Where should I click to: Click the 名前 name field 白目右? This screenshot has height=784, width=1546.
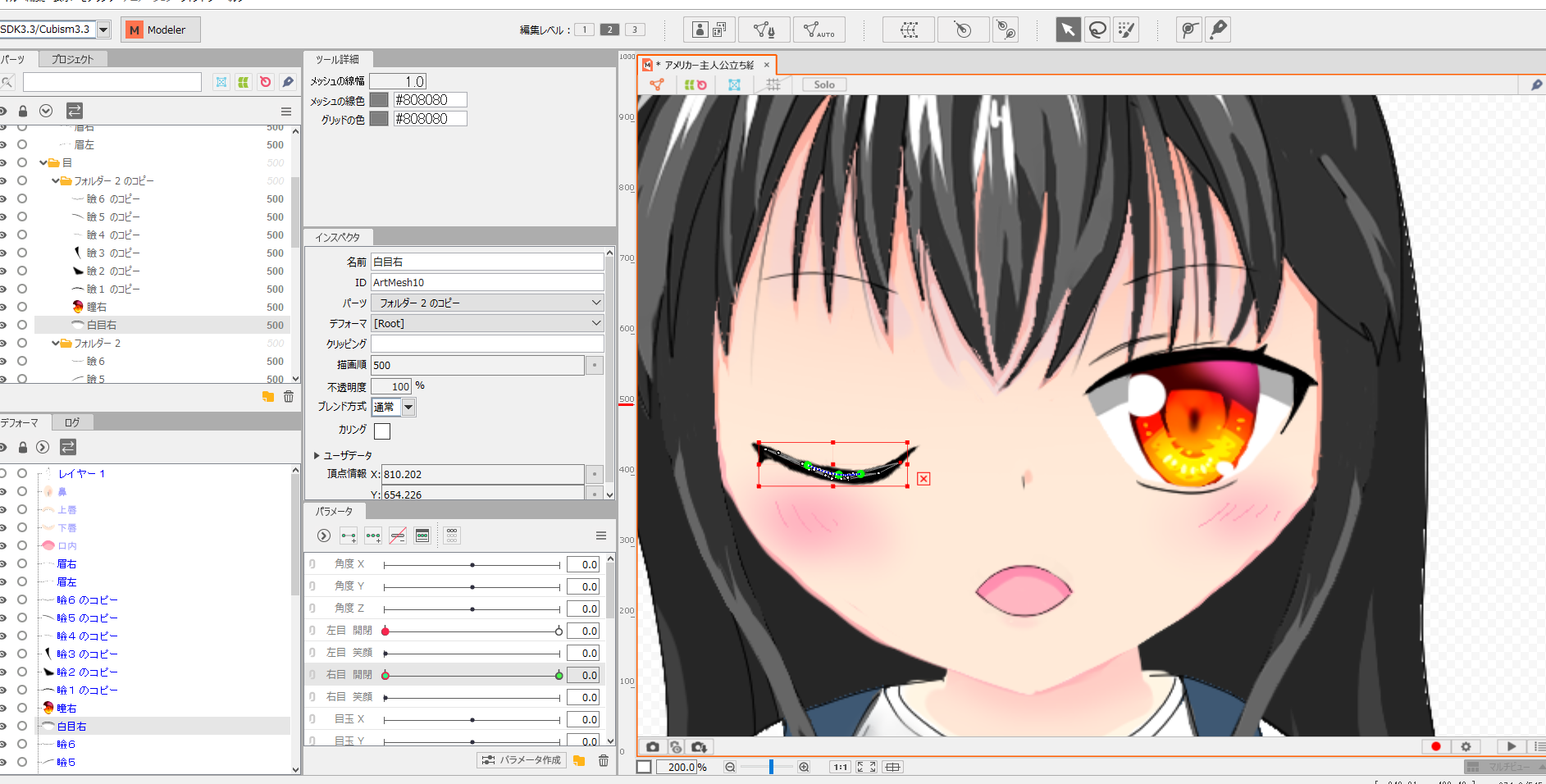point(488,262)
